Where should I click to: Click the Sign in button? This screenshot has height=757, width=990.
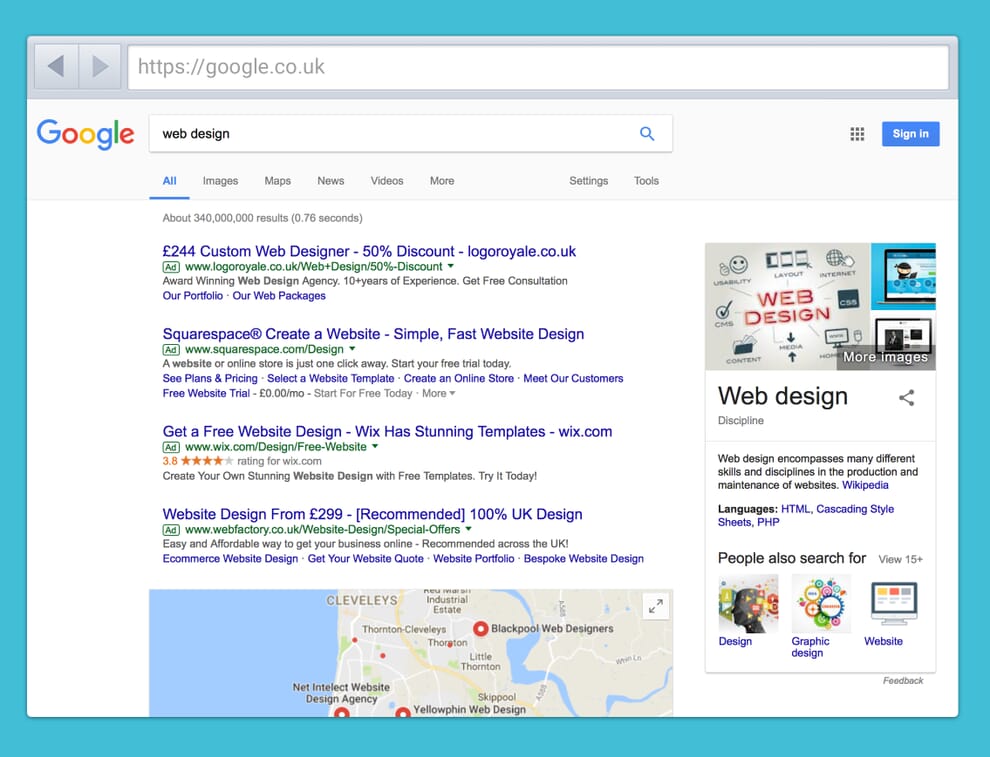[910, 133]
